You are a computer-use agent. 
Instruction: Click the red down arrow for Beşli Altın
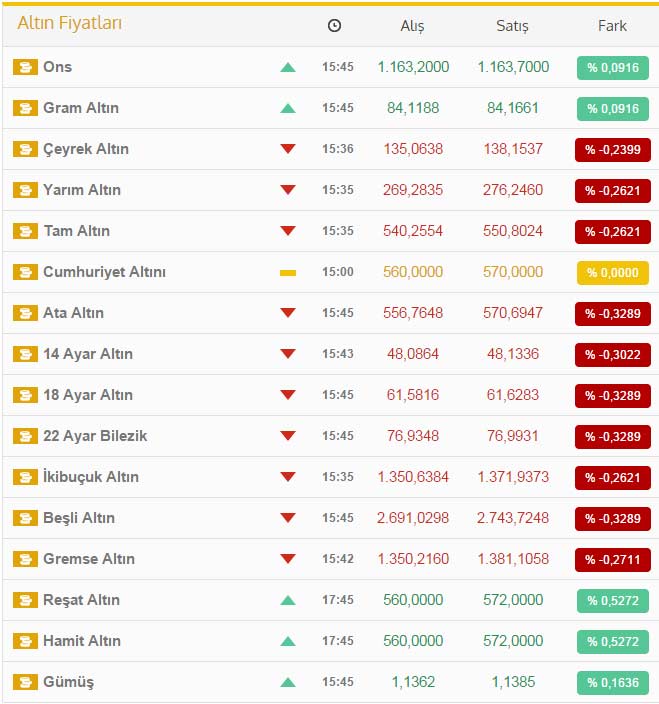(288, 518)
